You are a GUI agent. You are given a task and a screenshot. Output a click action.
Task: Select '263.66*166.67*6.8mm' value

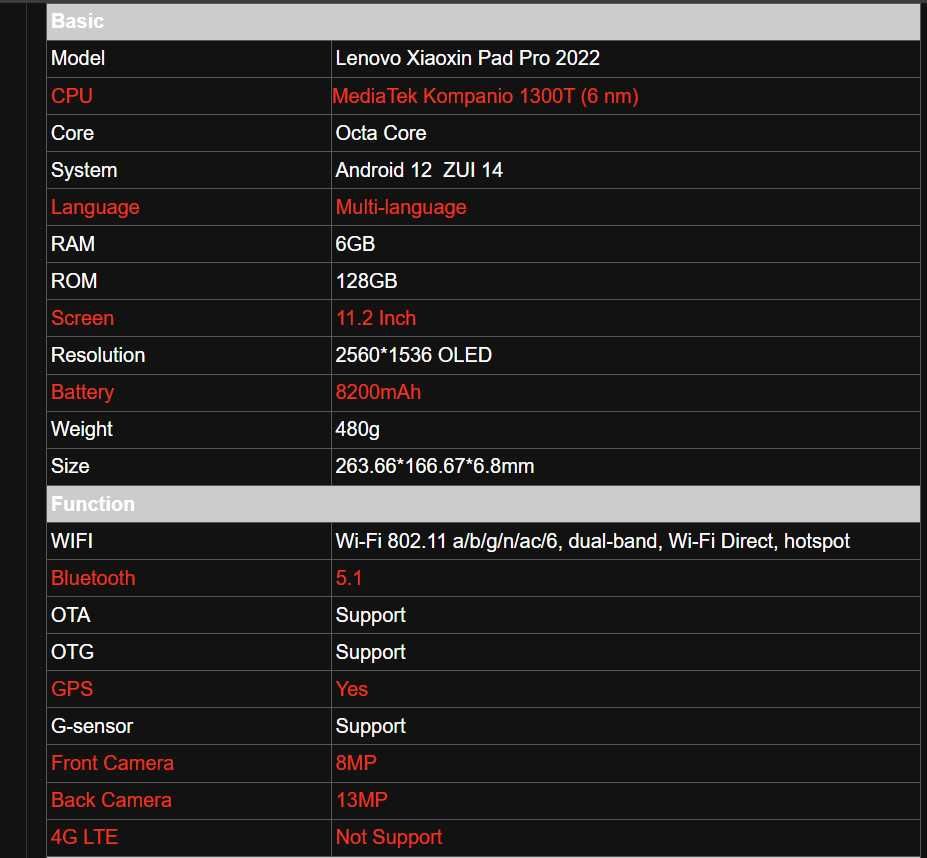[x=435, y=467]
